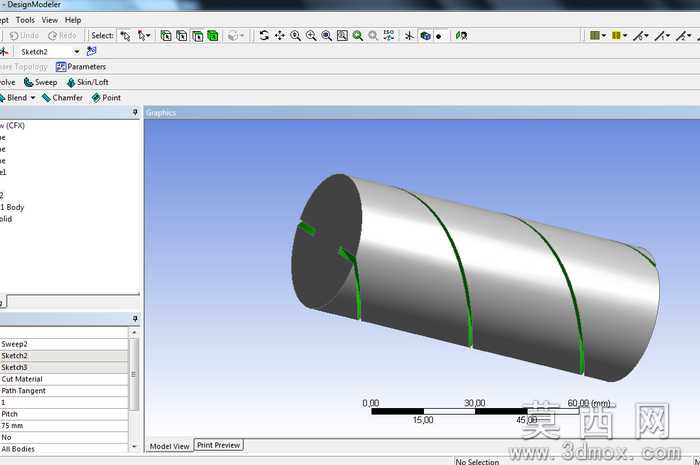Click the Look At Face icon
Screen dimensions: 700x465
(461, 35)
